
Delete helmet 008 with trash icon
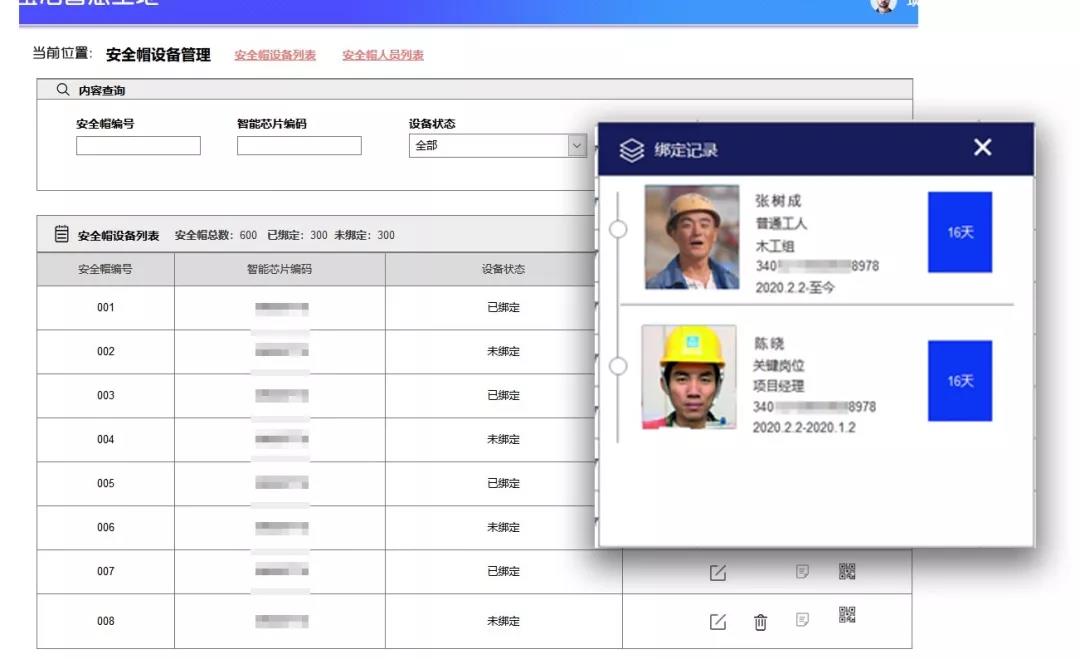[x=760, y=622]
